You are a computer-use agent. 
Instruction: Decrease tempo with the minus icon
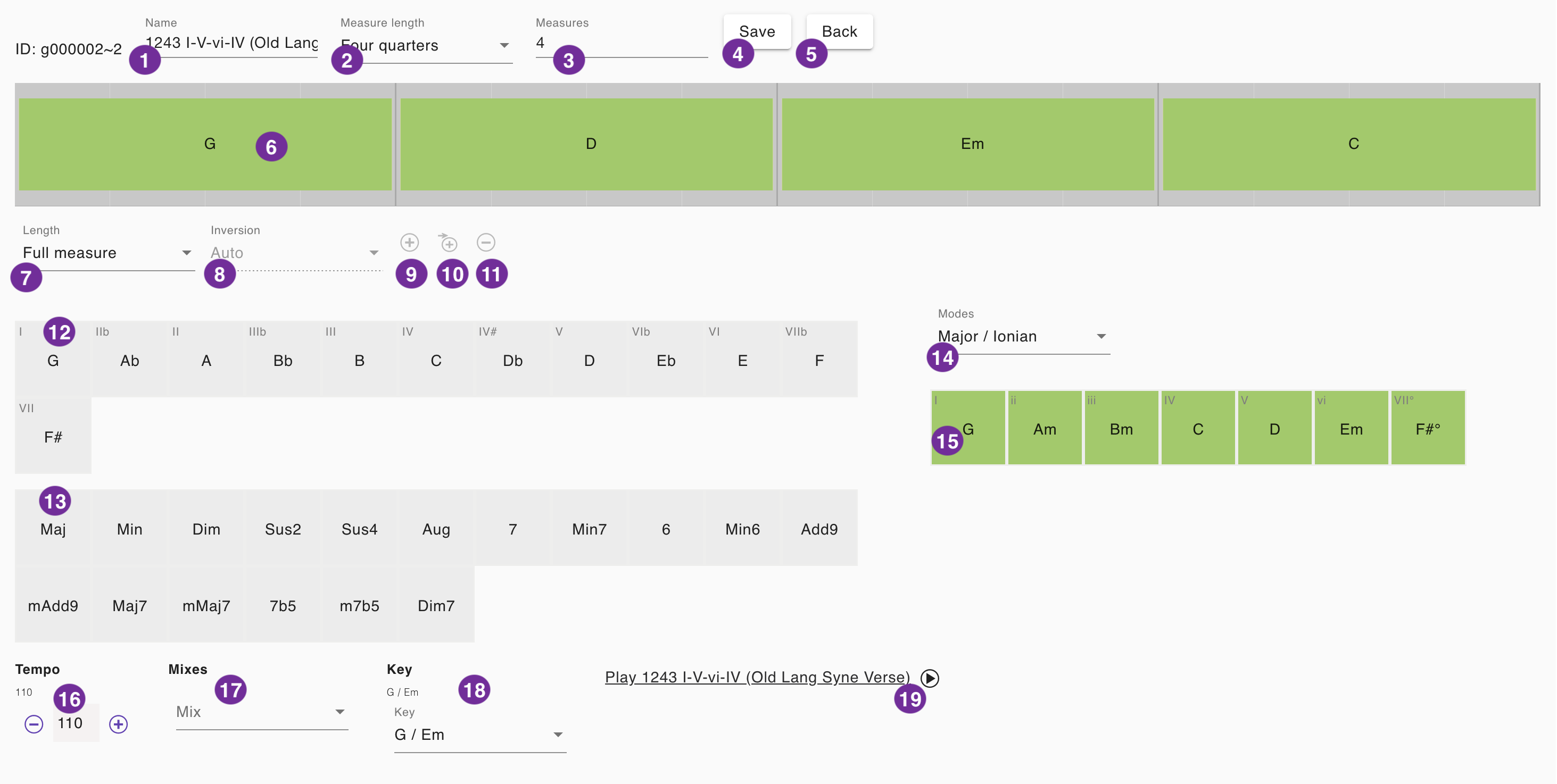click(34, 723)
